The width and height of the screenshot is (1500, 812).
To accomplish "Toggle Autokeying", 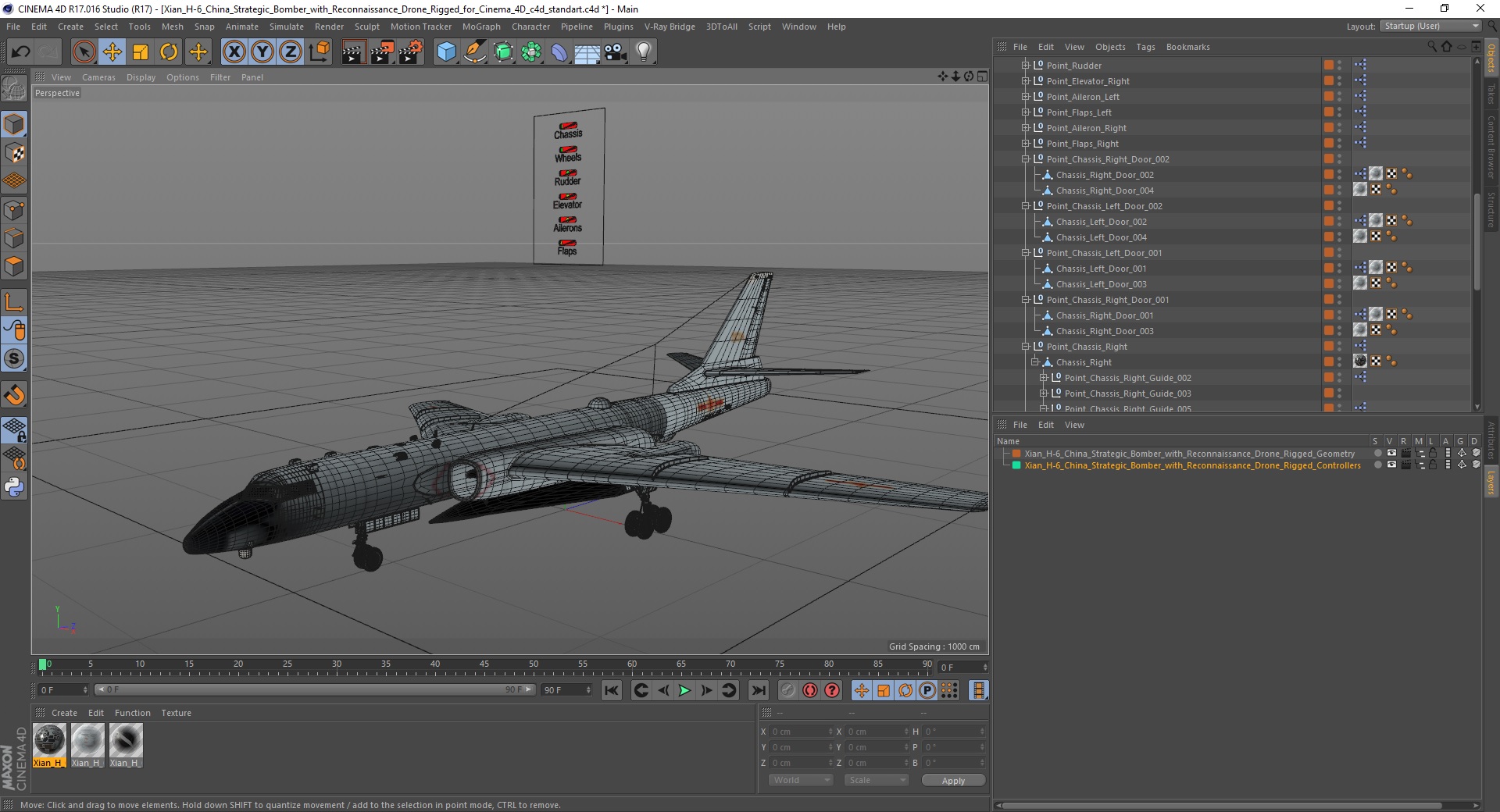I will click(x=810, y=690).
